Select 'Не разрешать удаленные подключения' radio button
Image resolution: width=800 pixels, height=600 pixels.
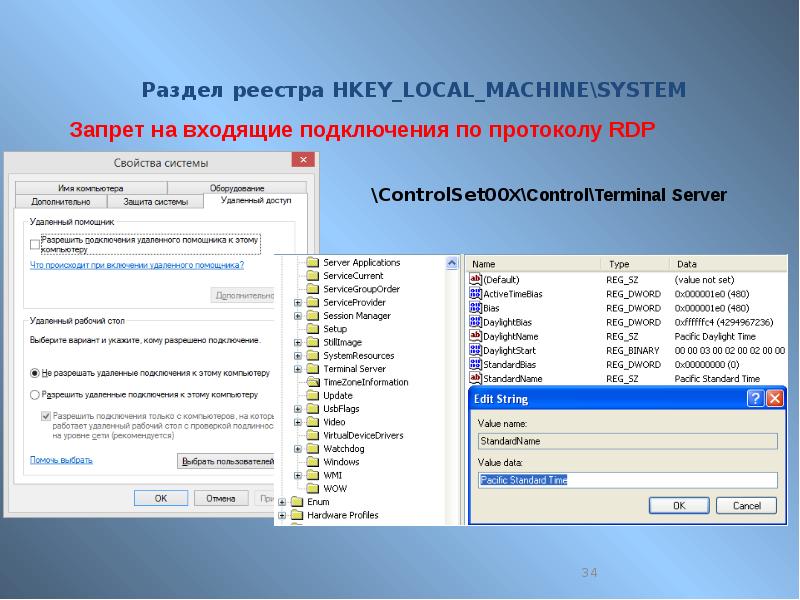35,372
